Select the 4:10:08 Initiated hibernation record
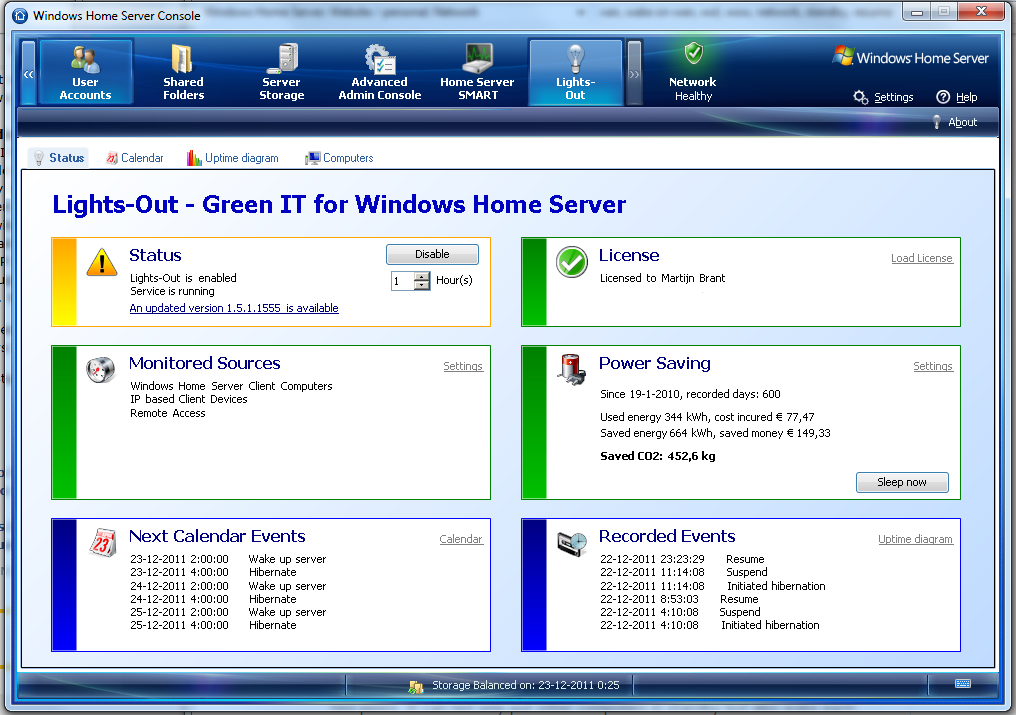Viewport: 1016px width, 715px height. tap(710, 626)
